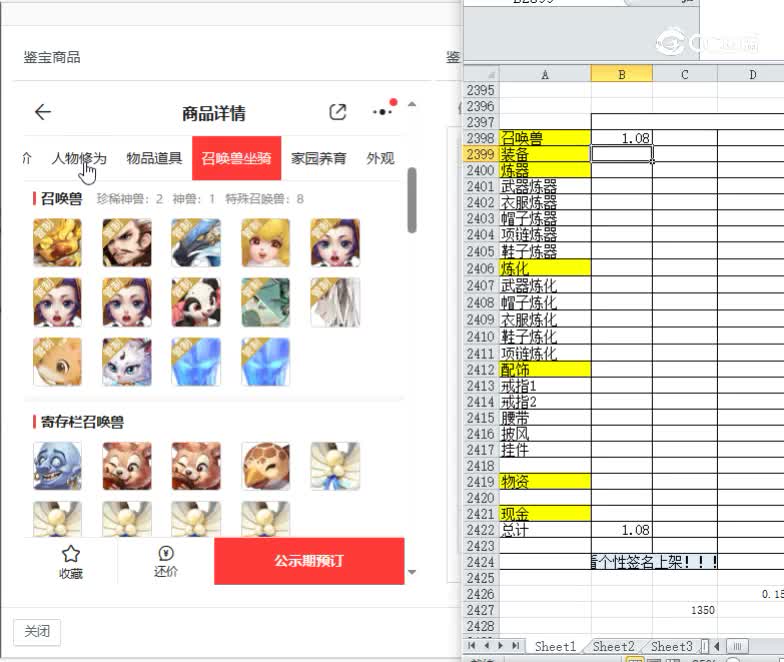Select the golden dragon summon icon

click(58, 242)
